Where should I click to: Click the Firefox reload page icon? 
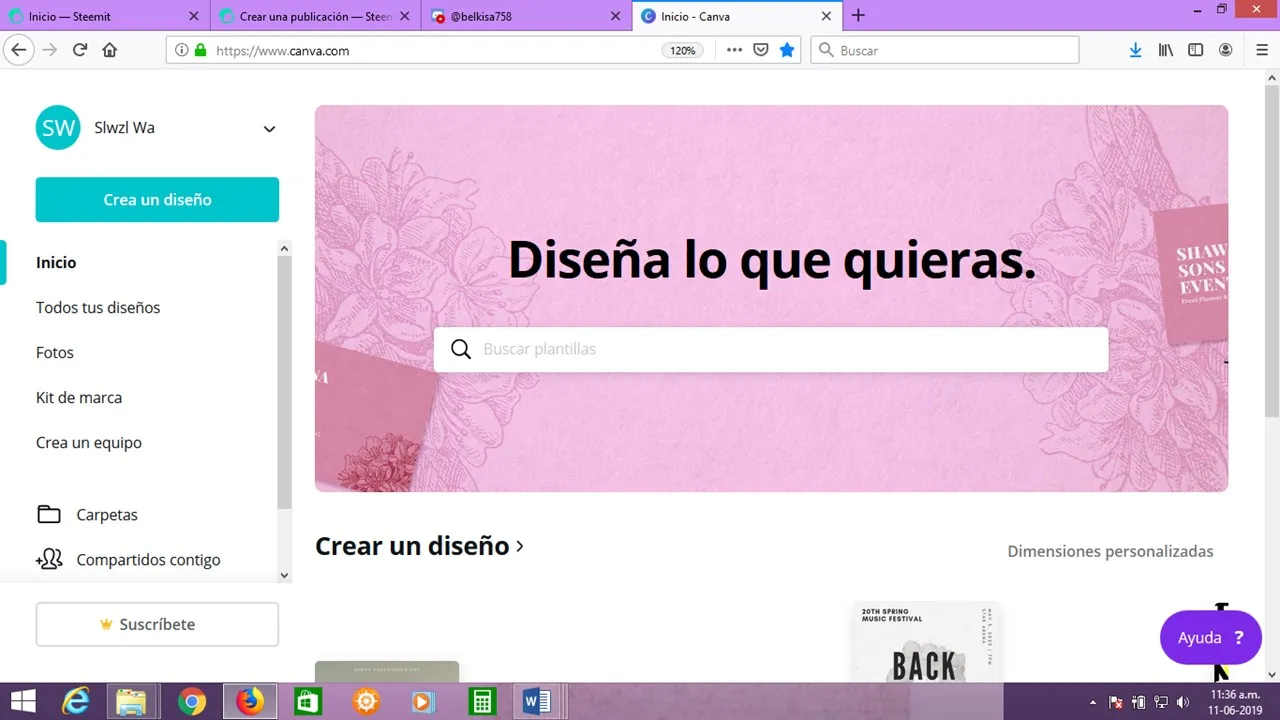point(80,50)
